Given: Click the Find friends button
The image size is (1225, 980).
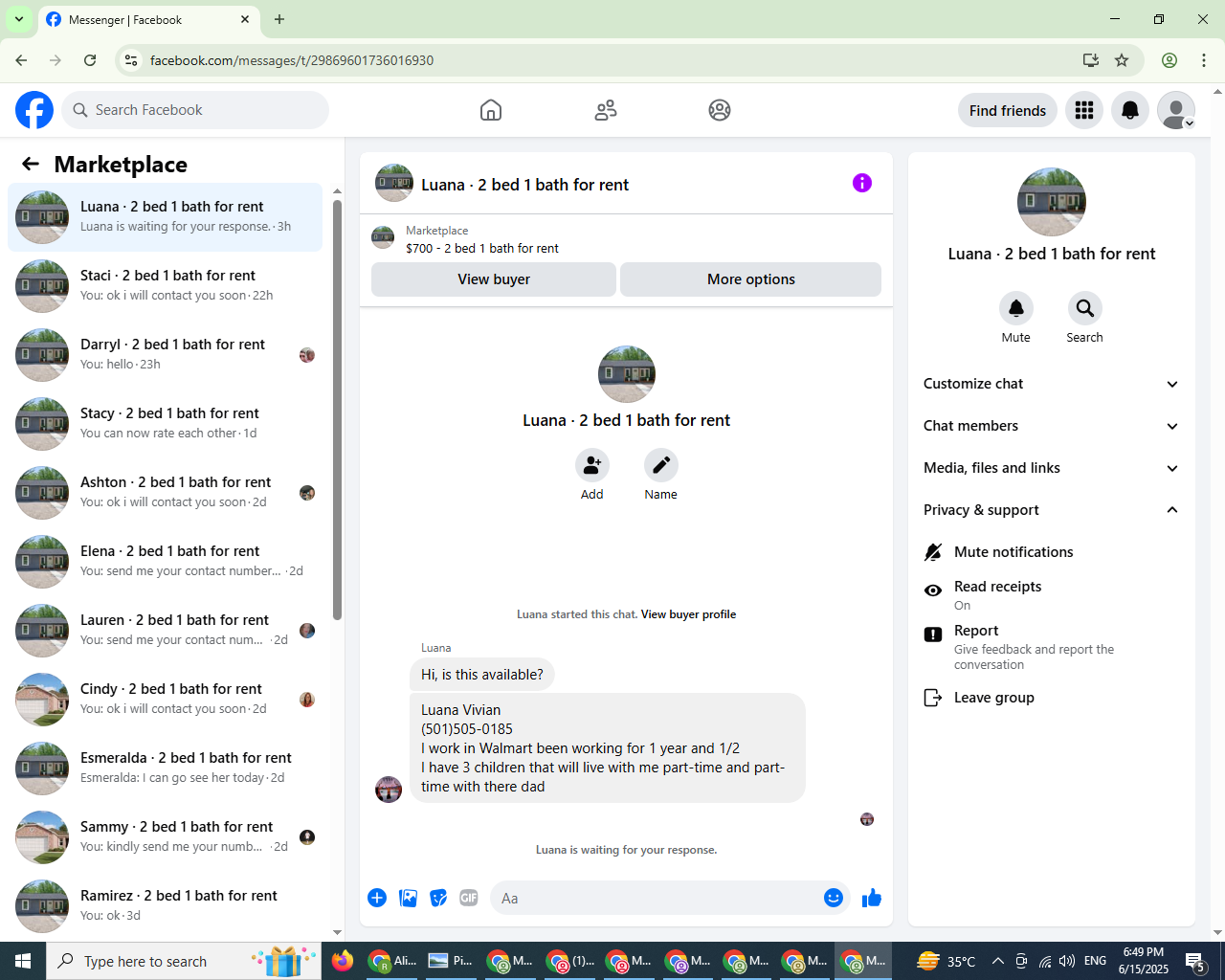Looking at the screenshot, I should click(x=1008, y=110).
